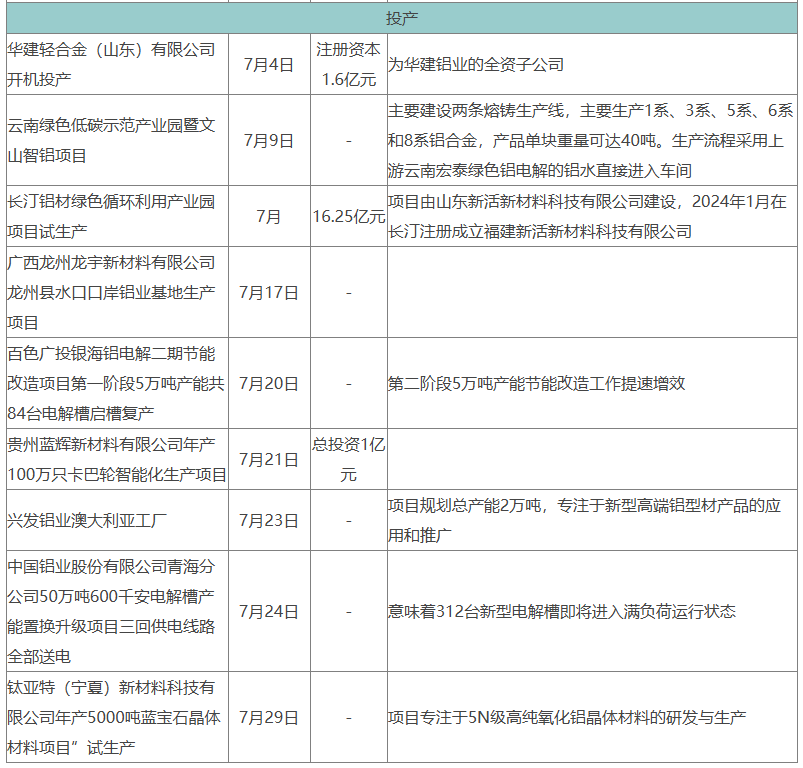Select project 广西龙州龙宇新材料有限公司 row name
This screenshot has height=768, width=803.
tap(111, 292)
